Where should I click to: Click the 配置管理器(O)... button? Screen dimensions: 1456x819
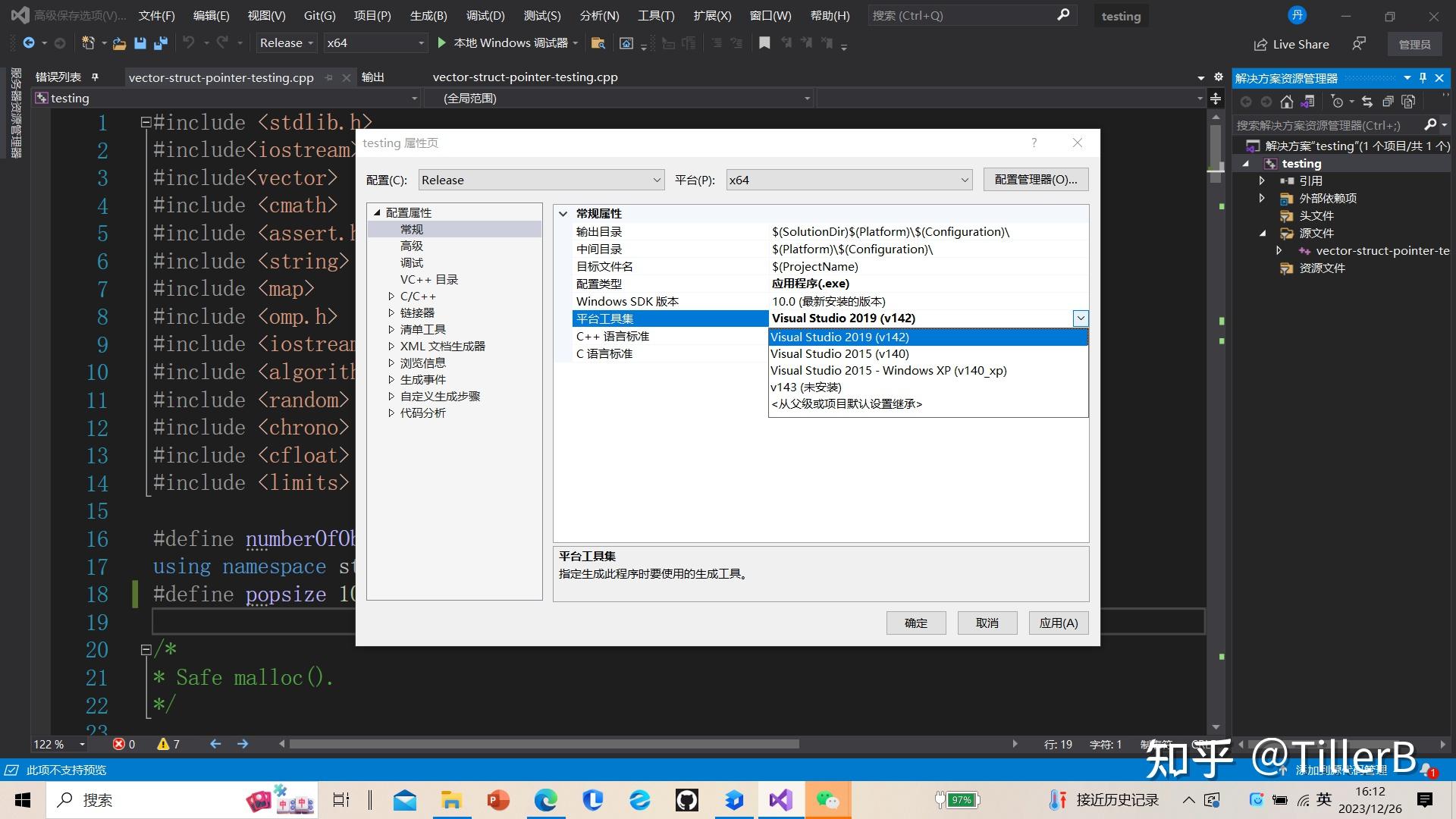point(1036,179)
